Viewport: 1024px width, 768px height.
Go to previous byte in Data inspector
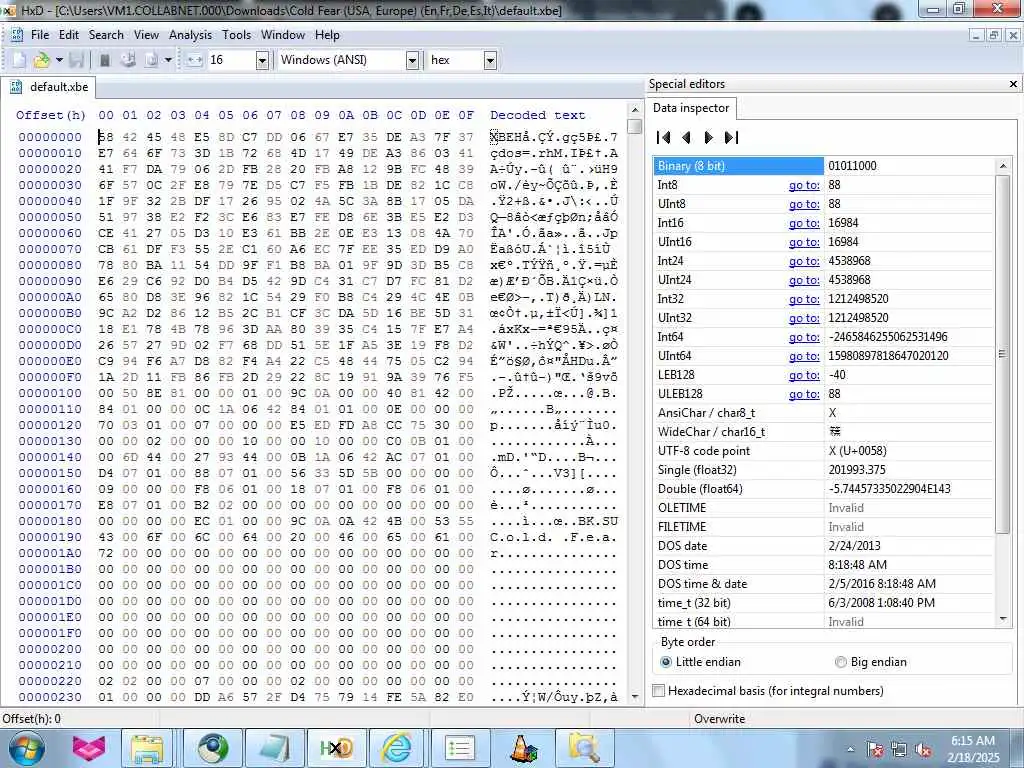(686, 137)
